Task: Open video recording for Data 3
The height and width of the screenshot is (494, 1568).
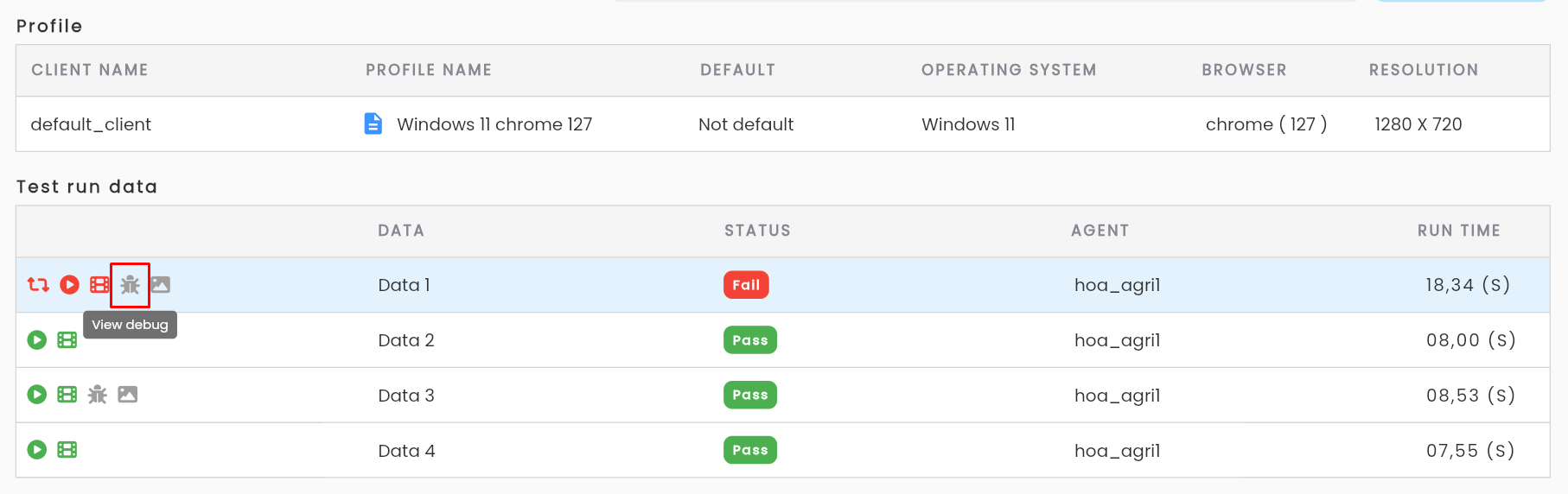Action: (x=67, y=395)
